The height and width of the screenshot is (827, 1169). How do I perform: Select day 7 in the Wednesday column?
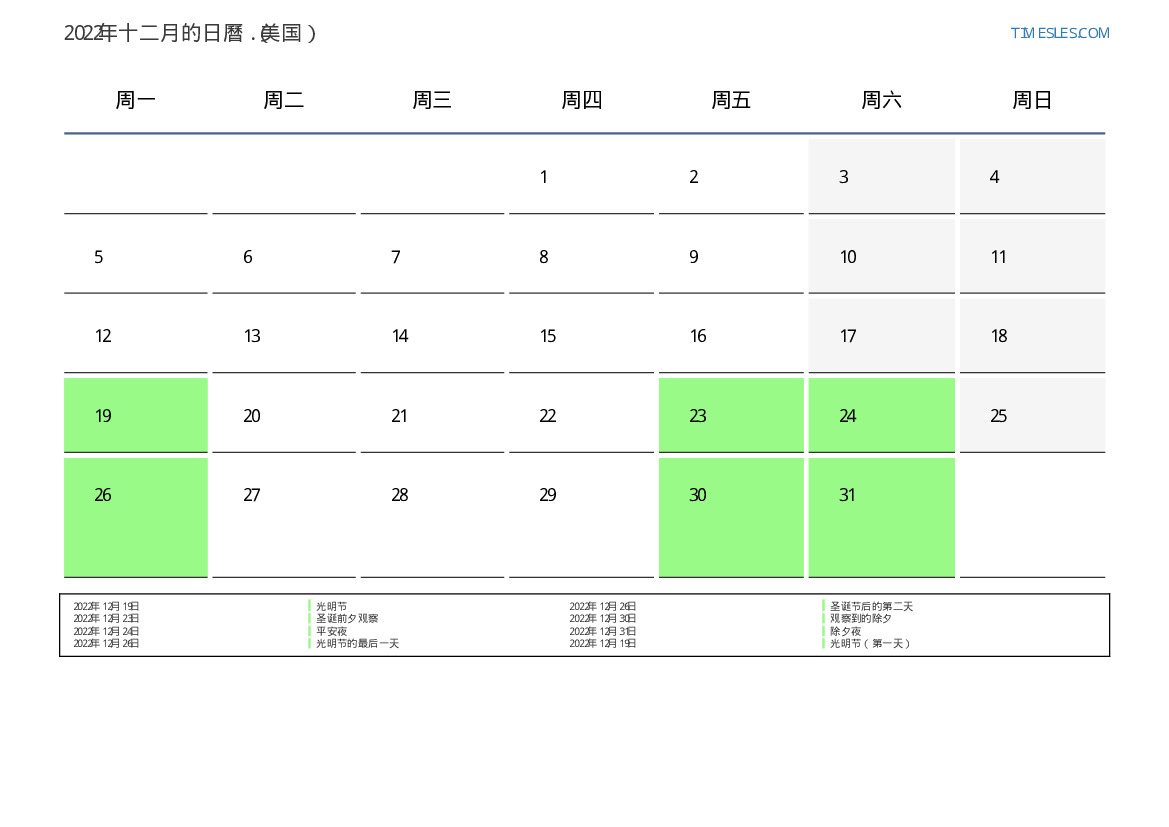(x=432, y=257)
